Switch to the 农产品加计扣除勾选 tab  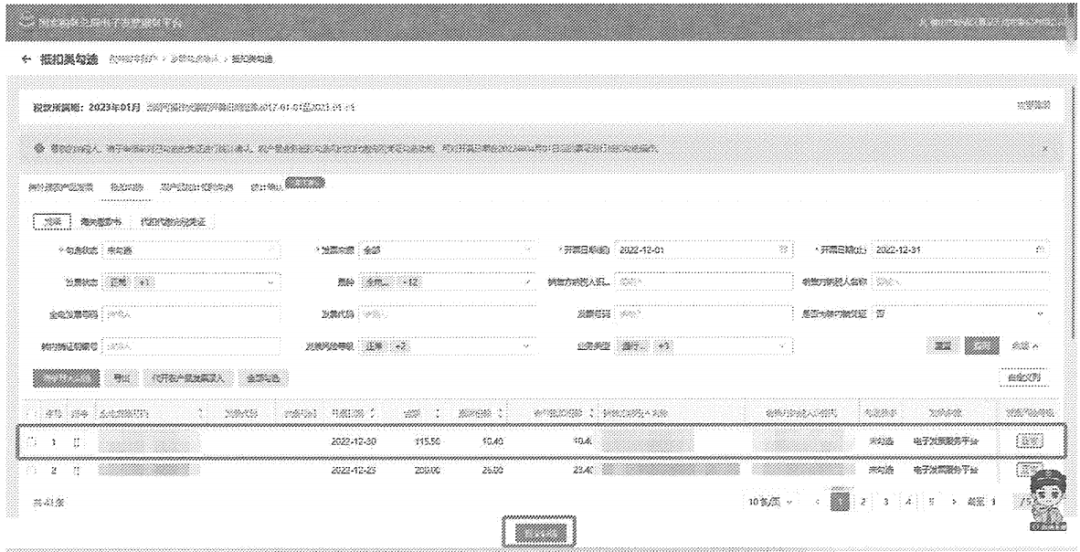click(197, 187)
